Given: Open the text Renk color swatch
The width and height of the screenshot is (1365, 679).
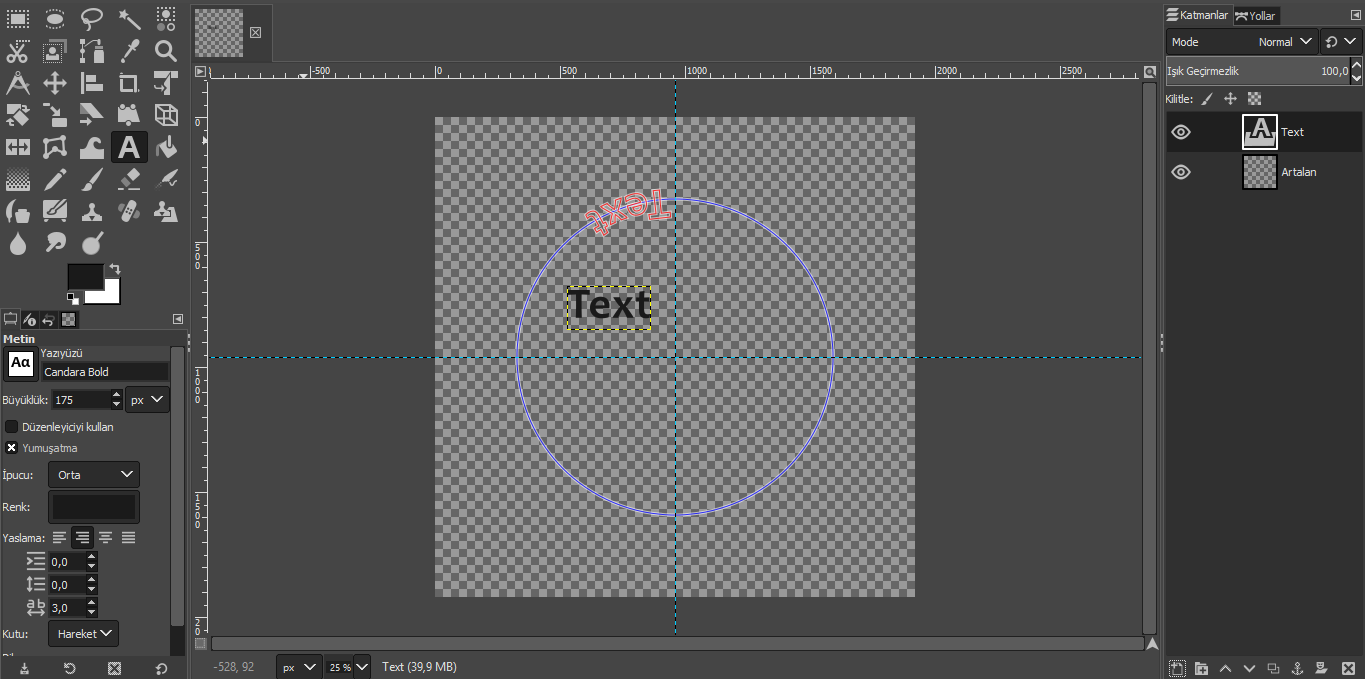Looking at the screenshot, I should pos(94,507).
